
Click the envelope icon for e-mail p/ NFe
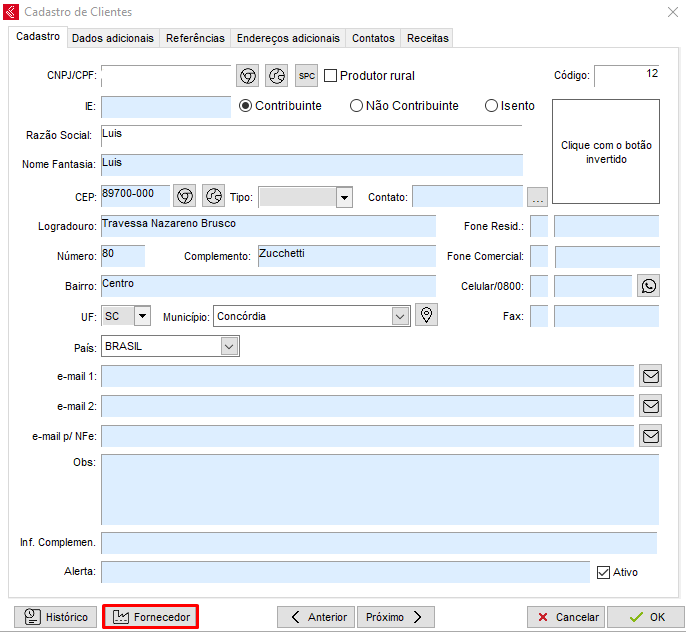pos(651,436)
